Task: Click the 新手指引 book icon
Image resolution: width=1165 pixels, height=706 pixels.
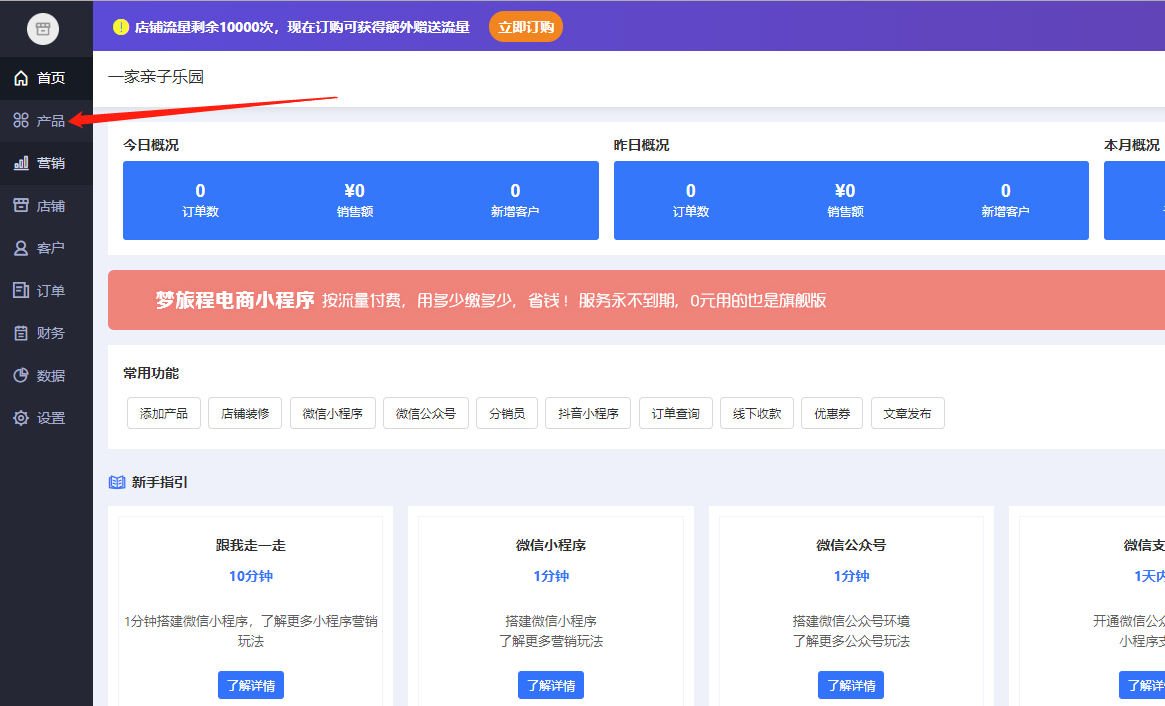Action: click(117, 482)
